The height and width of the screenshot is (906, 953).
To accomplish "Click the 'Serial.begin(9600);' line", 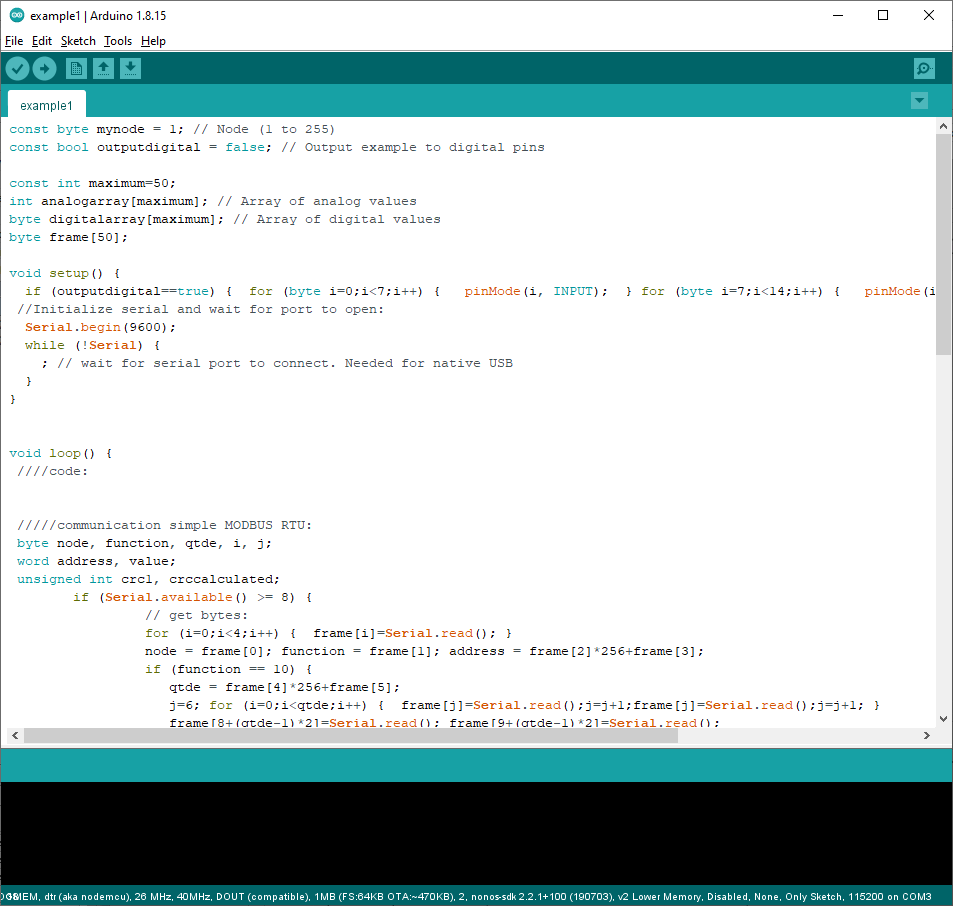I will tap(100, 328).
